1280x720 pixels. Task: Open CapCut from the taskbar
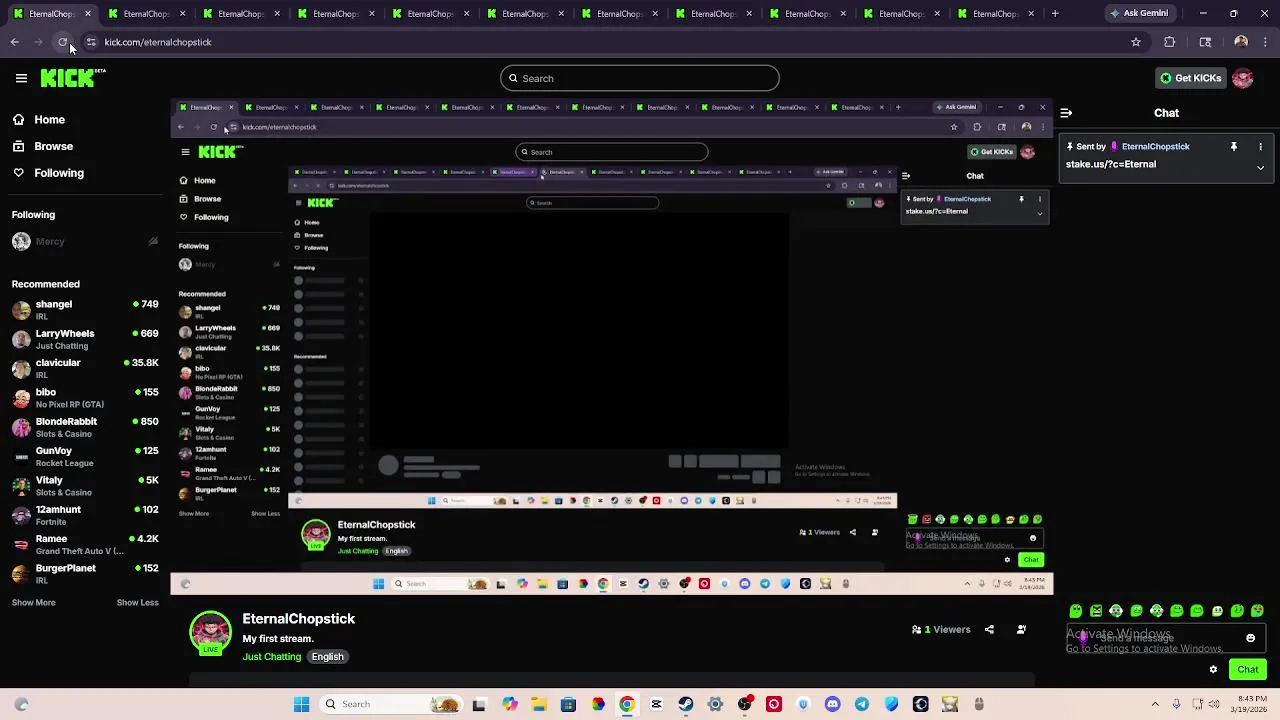(x=656, y=704)
